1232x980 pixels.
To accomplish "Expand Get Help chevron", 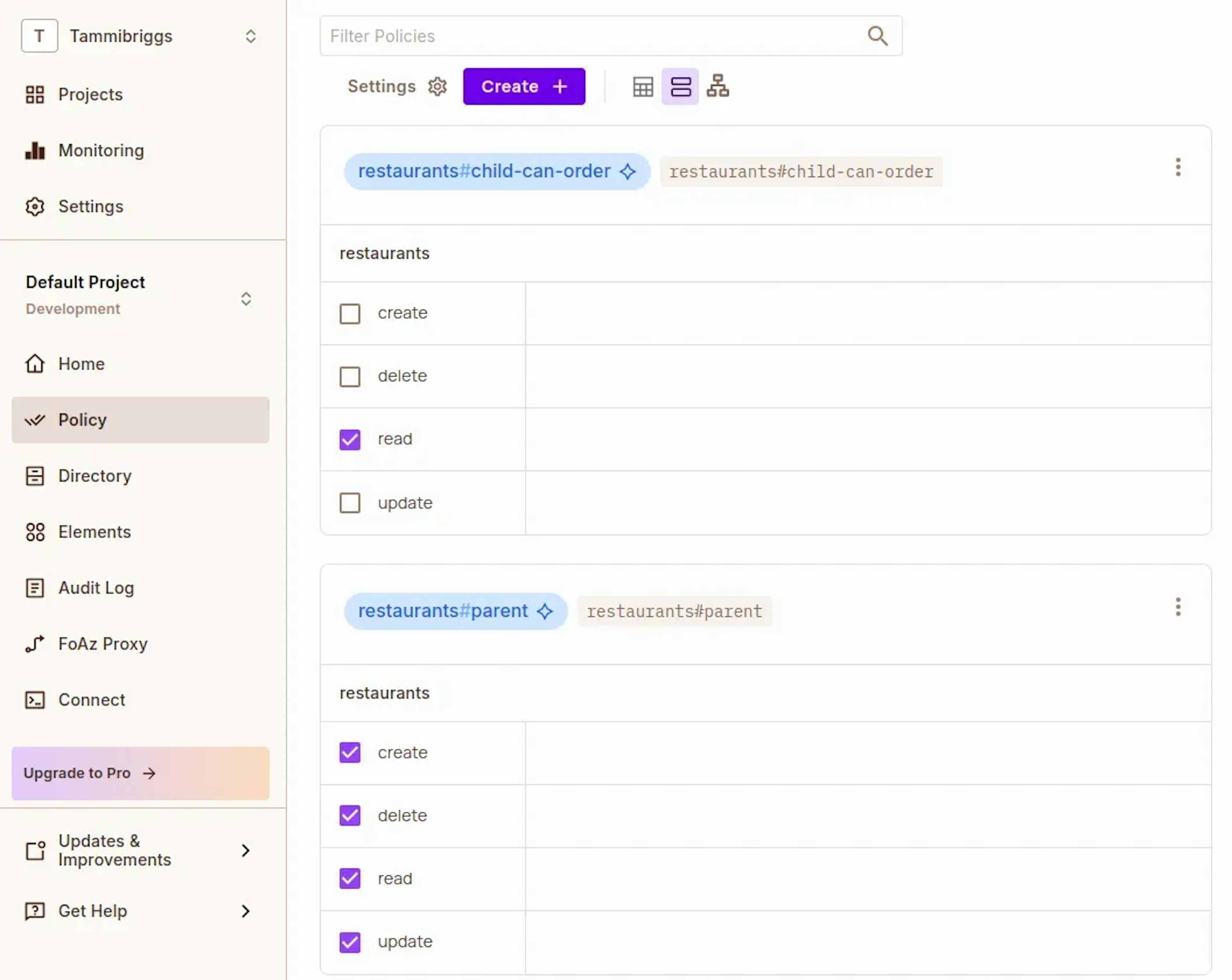I will [x=246, y=911].
